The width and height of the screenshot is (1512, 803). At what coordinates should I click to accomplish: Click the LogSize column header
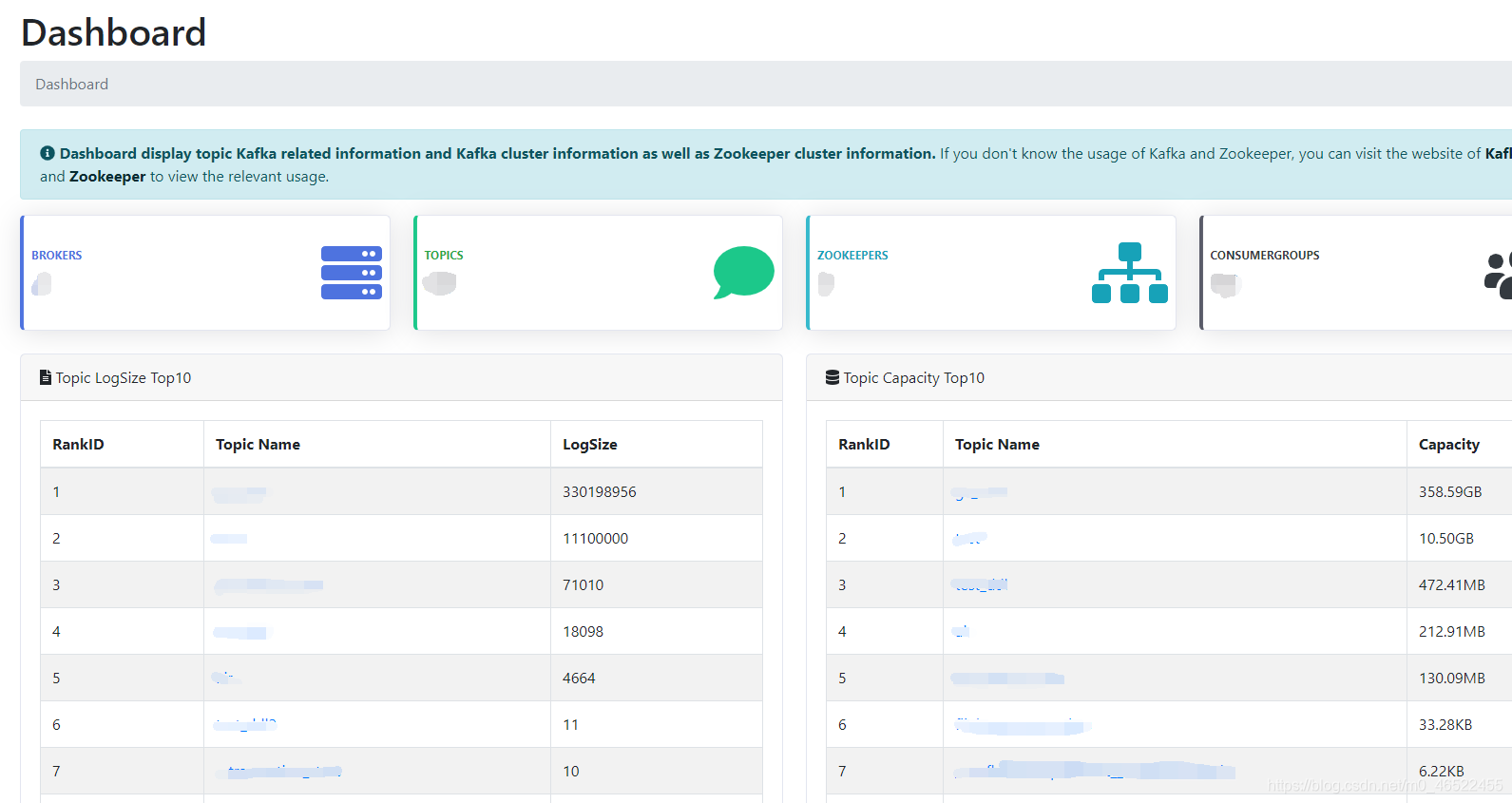pyautogui.click(x=590, y=445)
